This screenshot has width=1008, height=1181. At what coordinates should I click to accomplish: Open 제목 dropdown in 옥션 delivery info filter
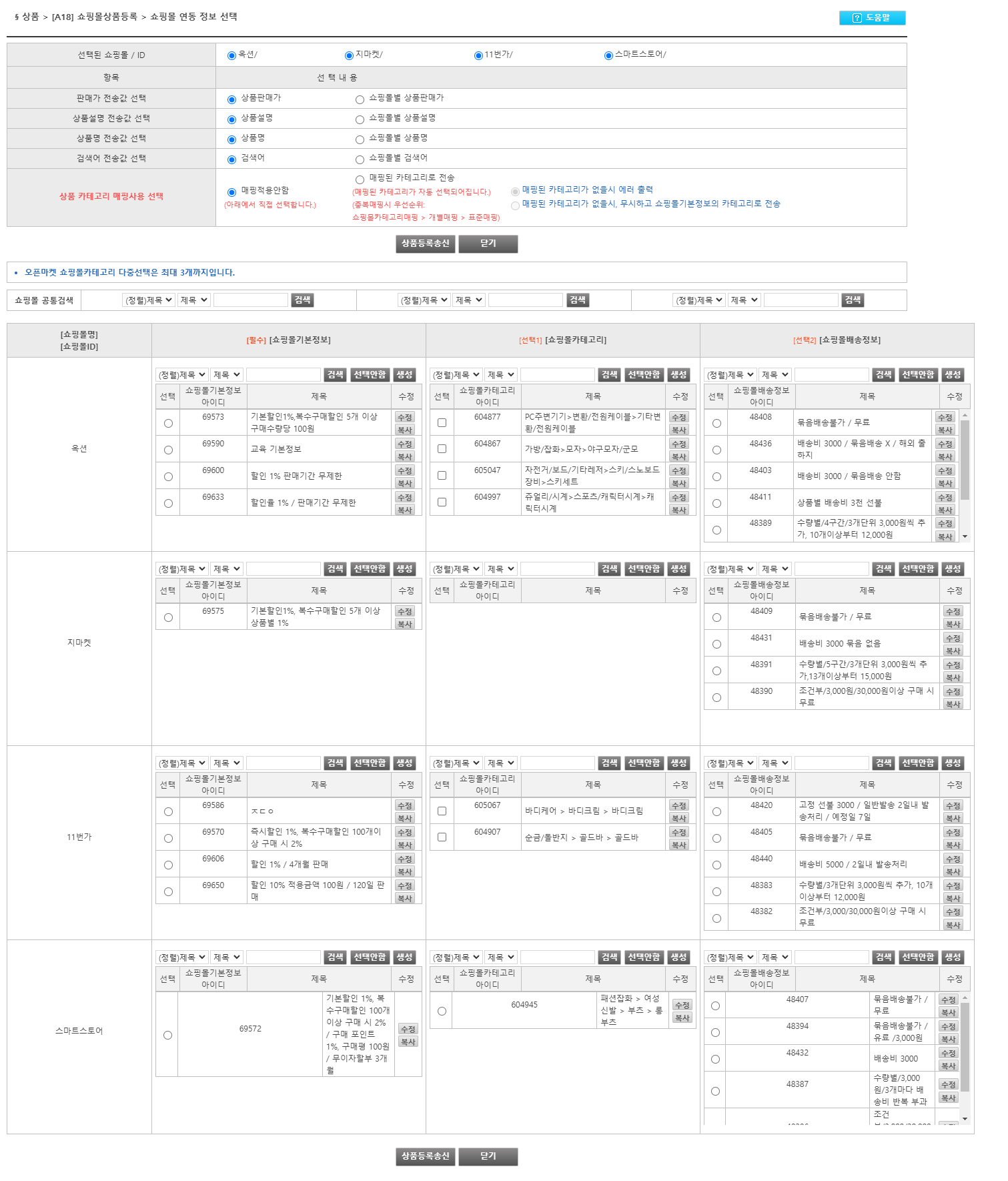click(x=775, y=375)
